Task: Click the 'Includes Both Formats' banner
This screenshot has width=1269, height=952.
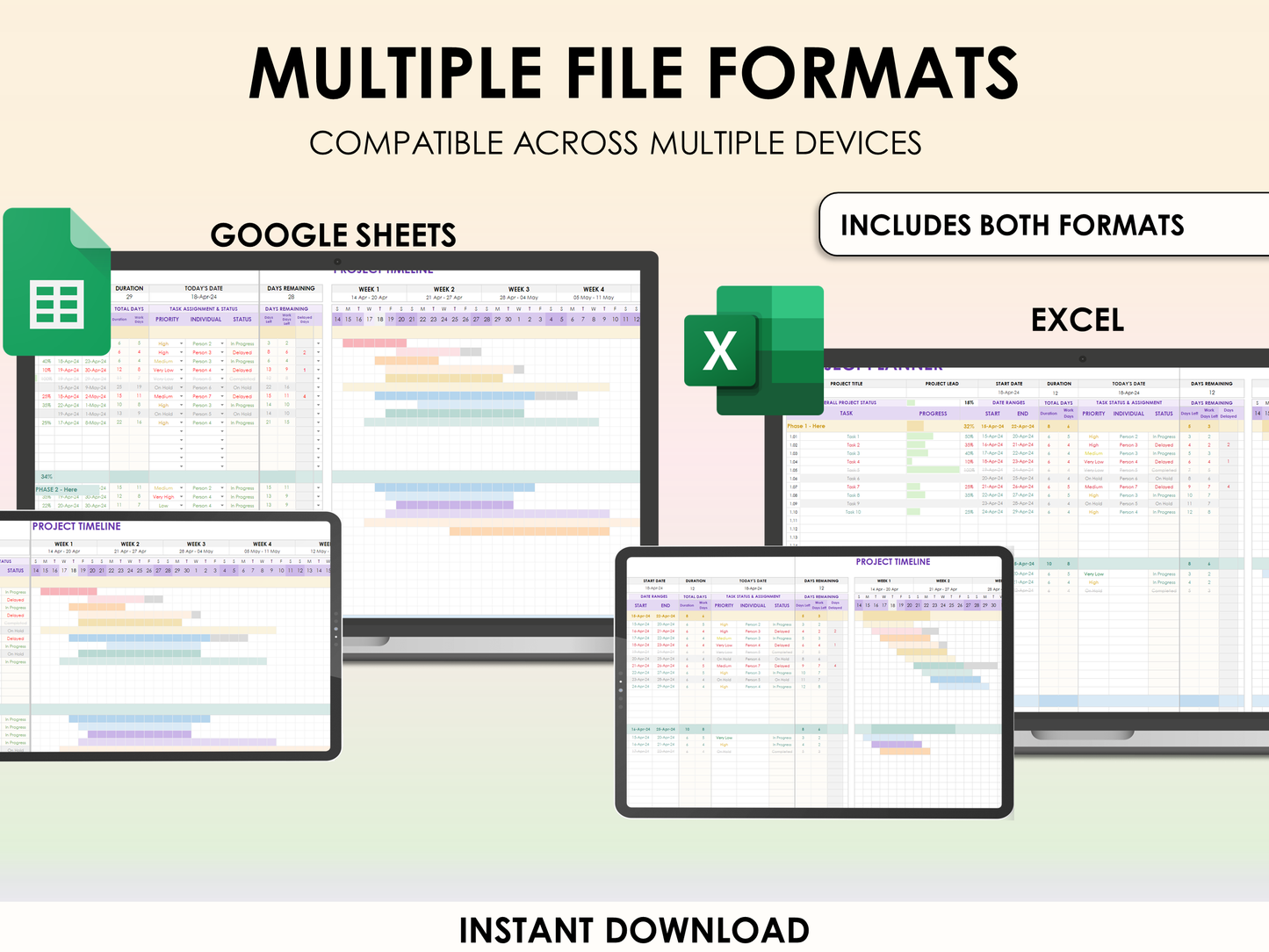Action: (x=1012, y=226)
